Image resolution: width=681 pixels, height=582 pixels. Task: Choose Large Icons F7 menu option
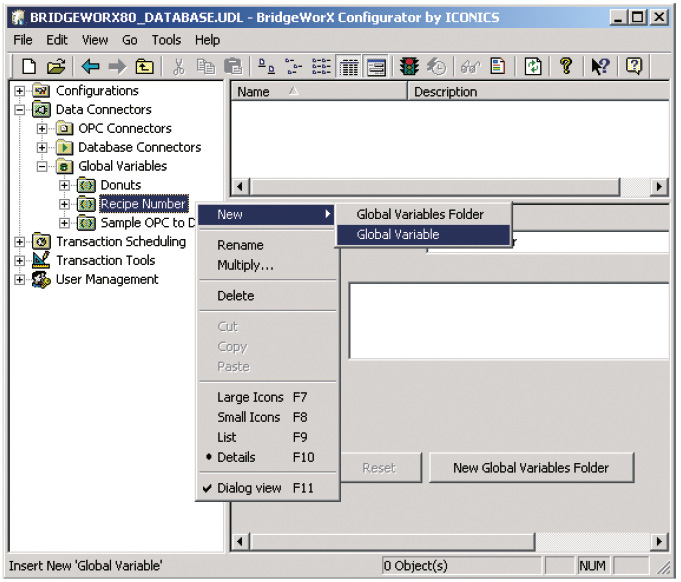click(x=268, y=397)
